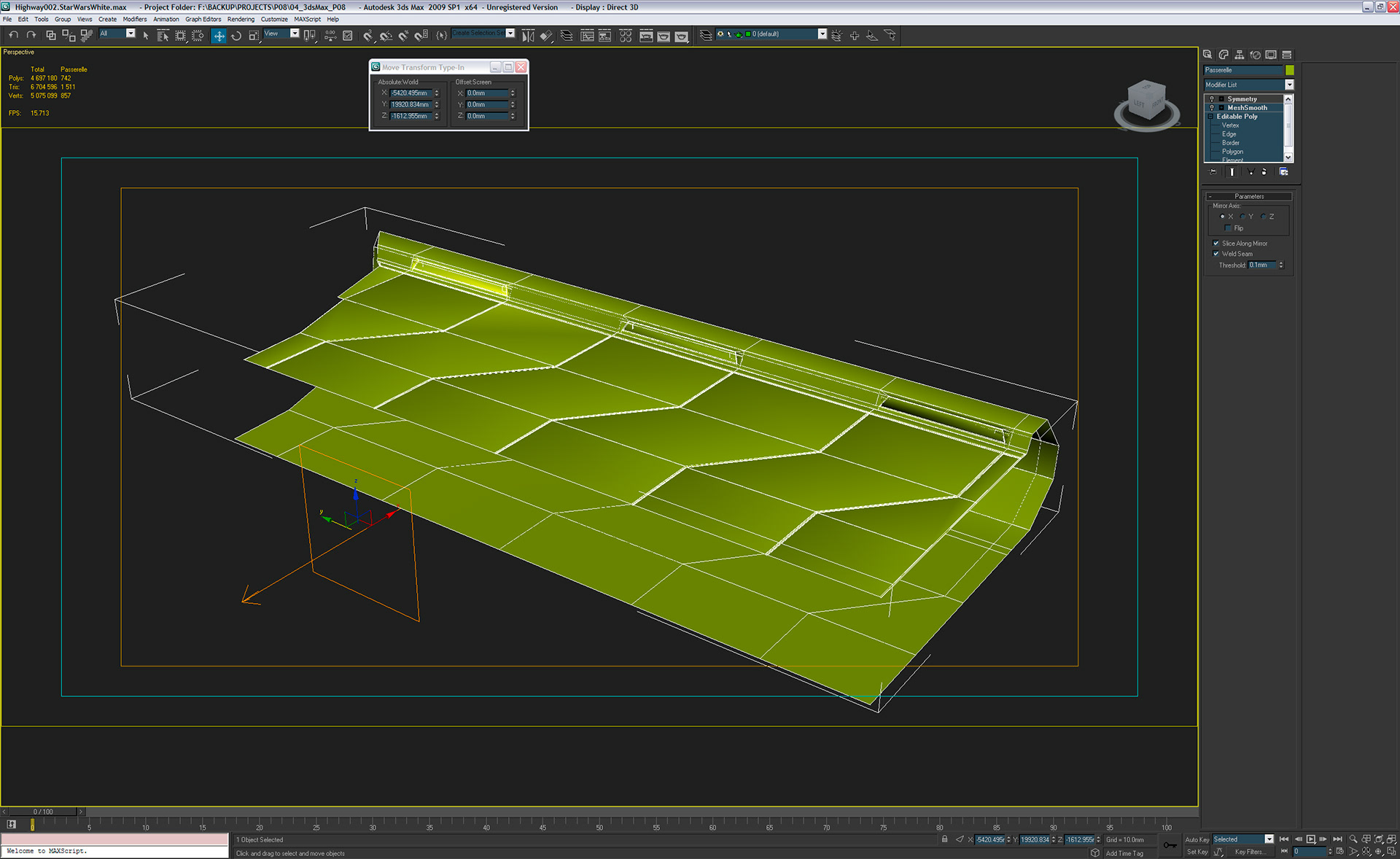Click the Mirror tool icon
The width and height of the screenshot is (1400, 859).
528,35
